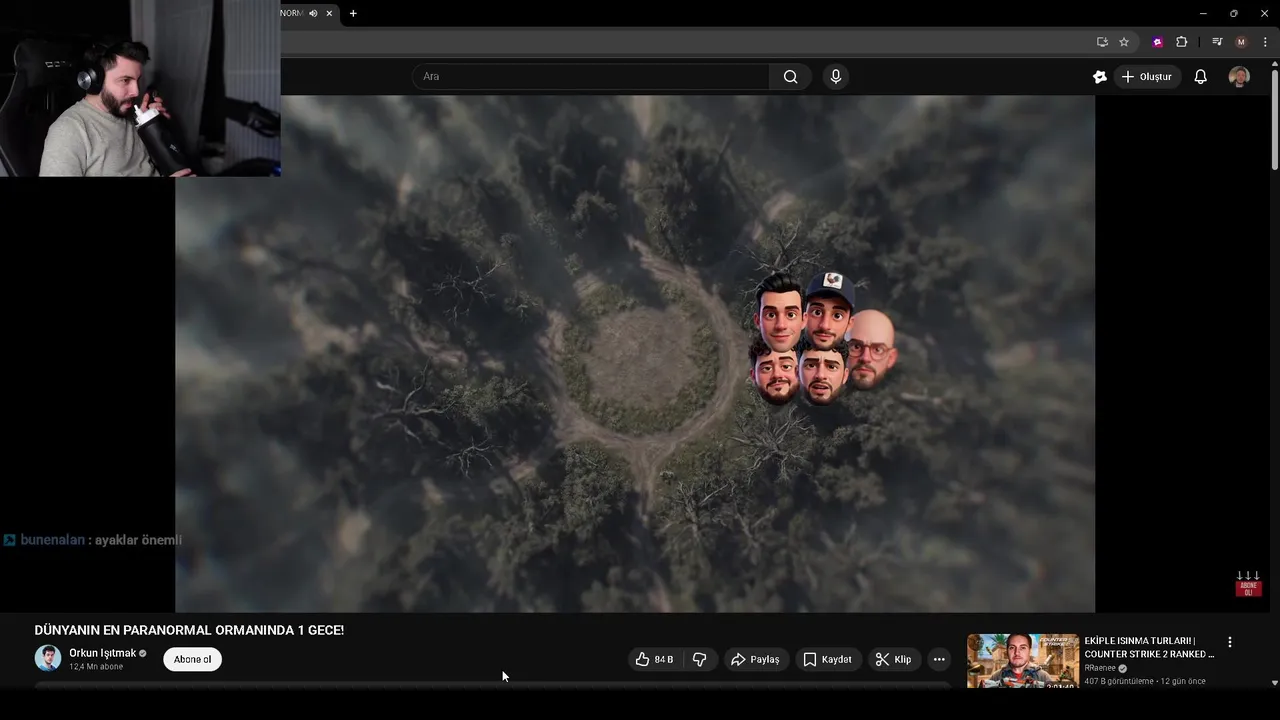Dislike the video with thumbs-down

point(700,659)
